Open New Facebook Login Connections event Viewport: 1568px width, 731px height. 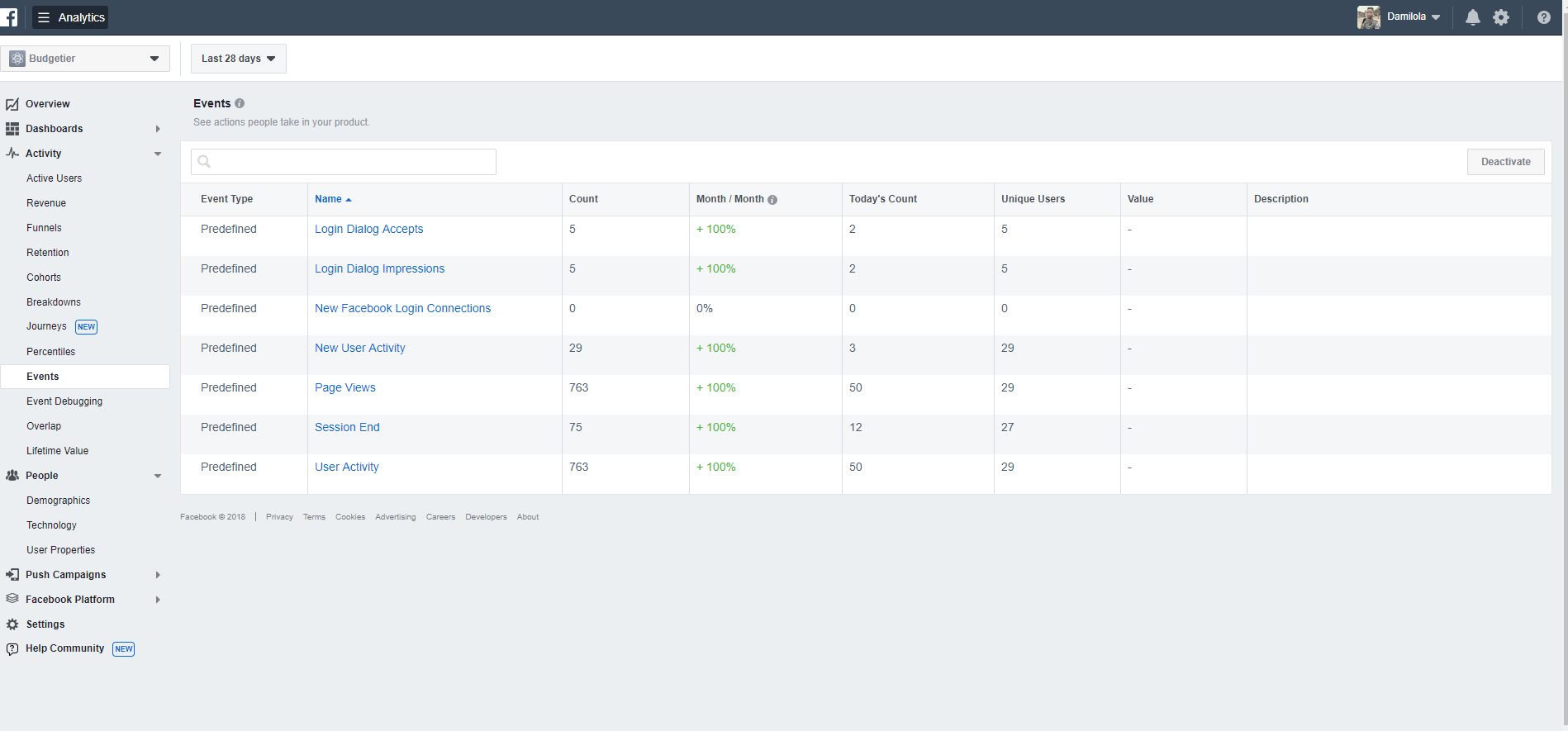pos(402,308)
